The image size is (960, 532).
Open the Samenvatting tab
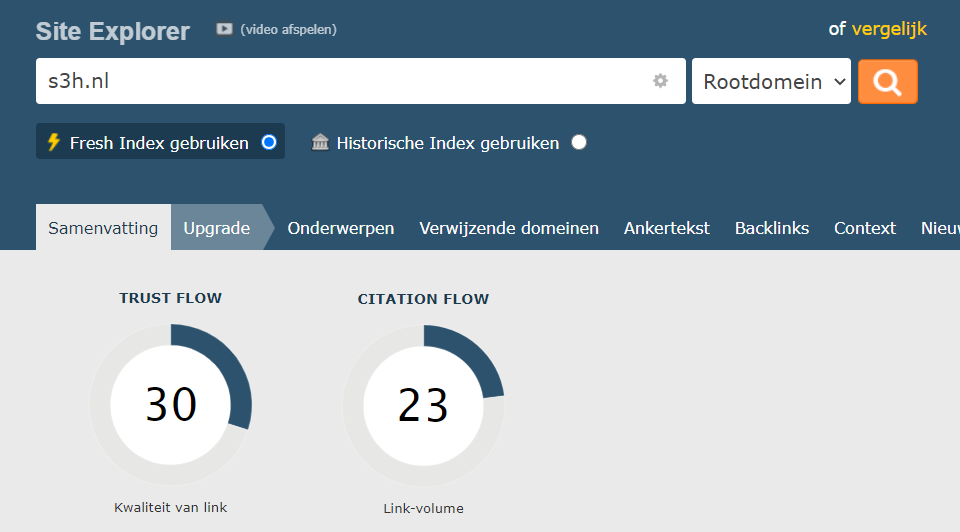pos(103,228)
